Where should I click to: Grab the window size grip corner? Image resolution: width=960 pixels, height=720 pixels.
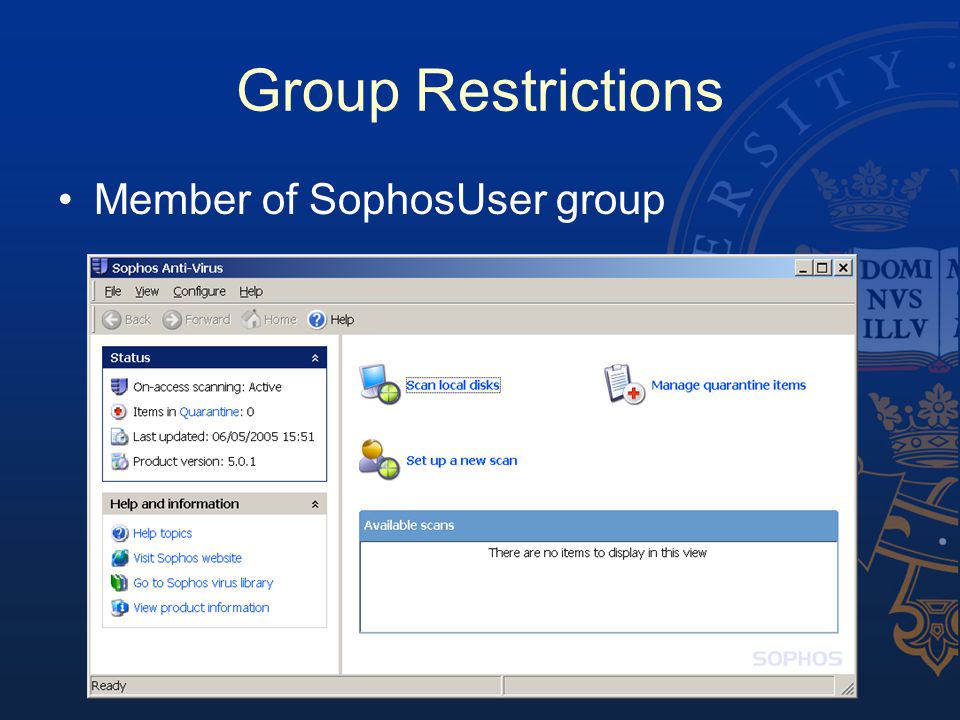click(847, 688)
